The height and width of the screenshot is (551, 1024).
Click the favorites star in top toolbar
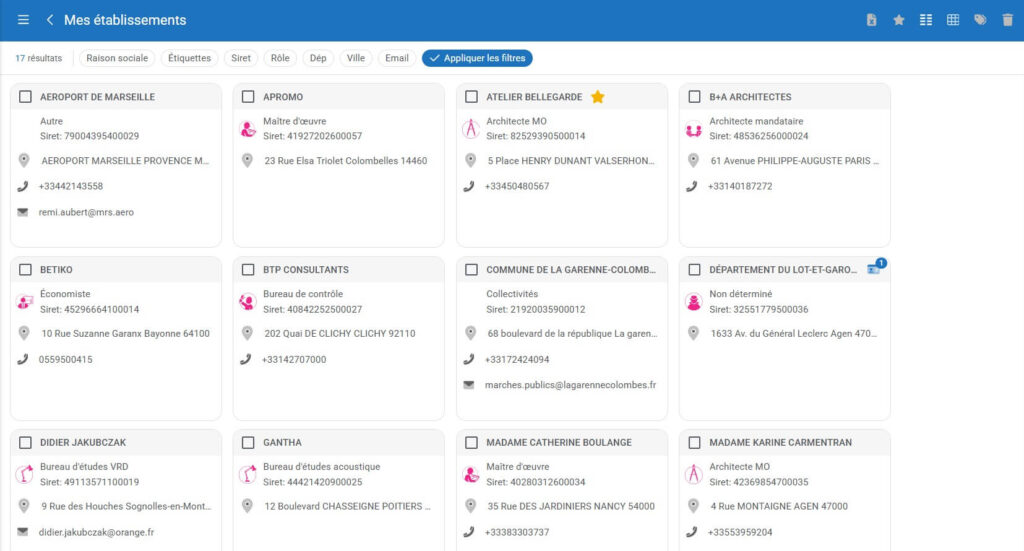(898, 20)
